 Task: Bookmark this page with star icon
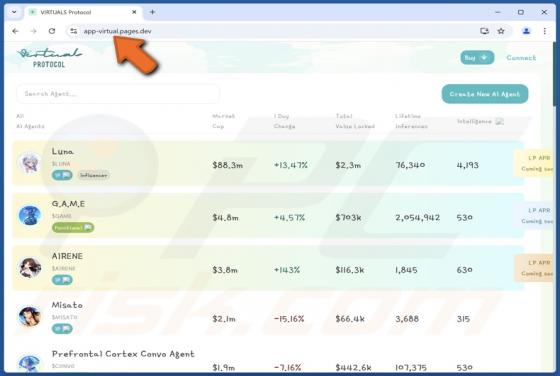(x=501, y=31)
